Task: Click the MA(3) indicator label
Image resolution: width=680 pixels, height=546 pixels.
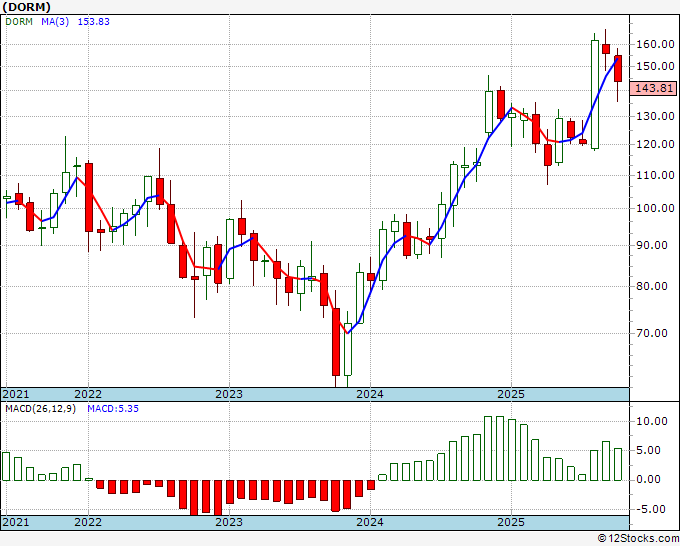Action: 55,22
